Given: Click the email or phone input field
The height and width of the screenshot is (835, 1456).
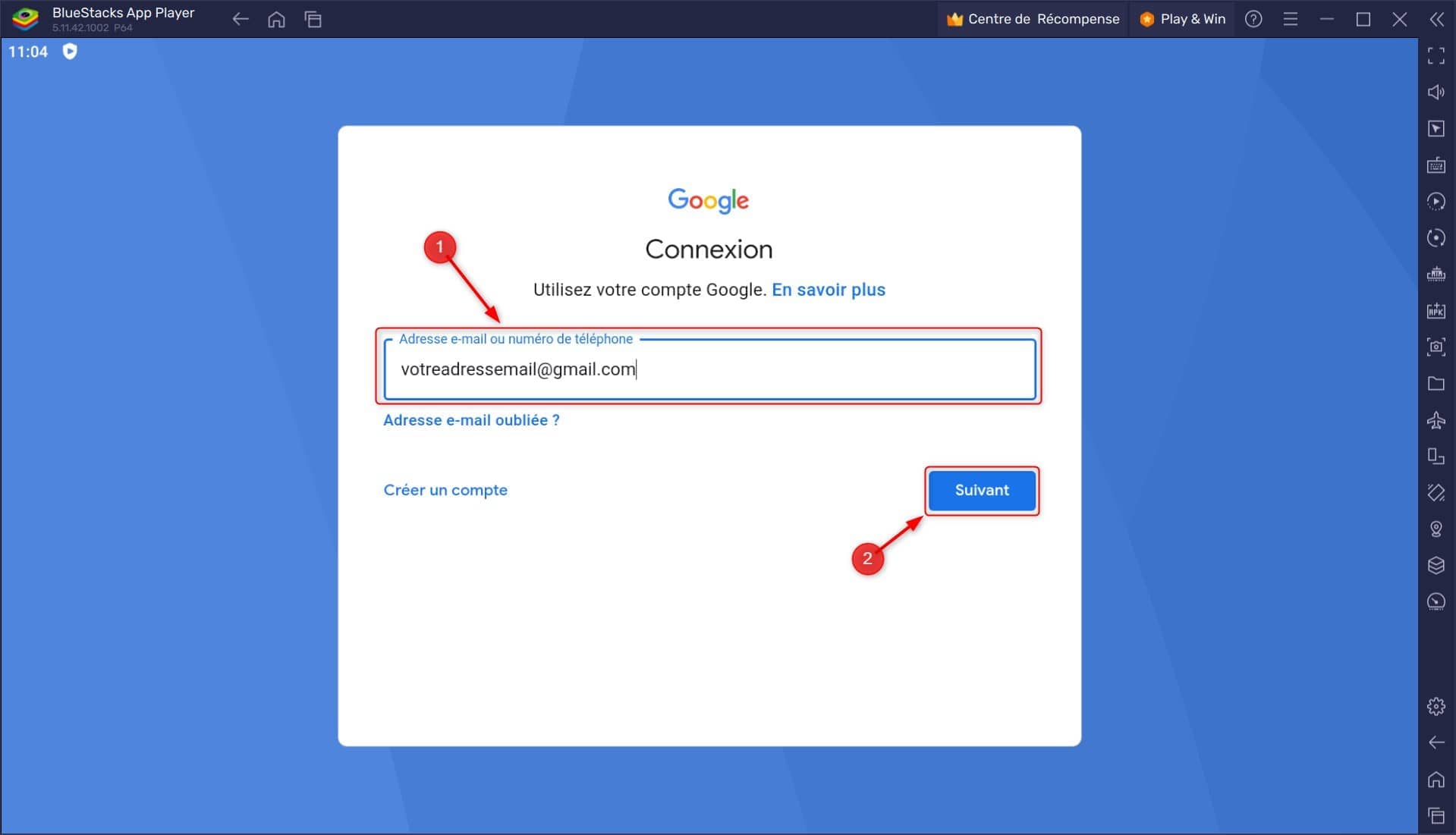Looking at the screenshot, I should [709, 369].
